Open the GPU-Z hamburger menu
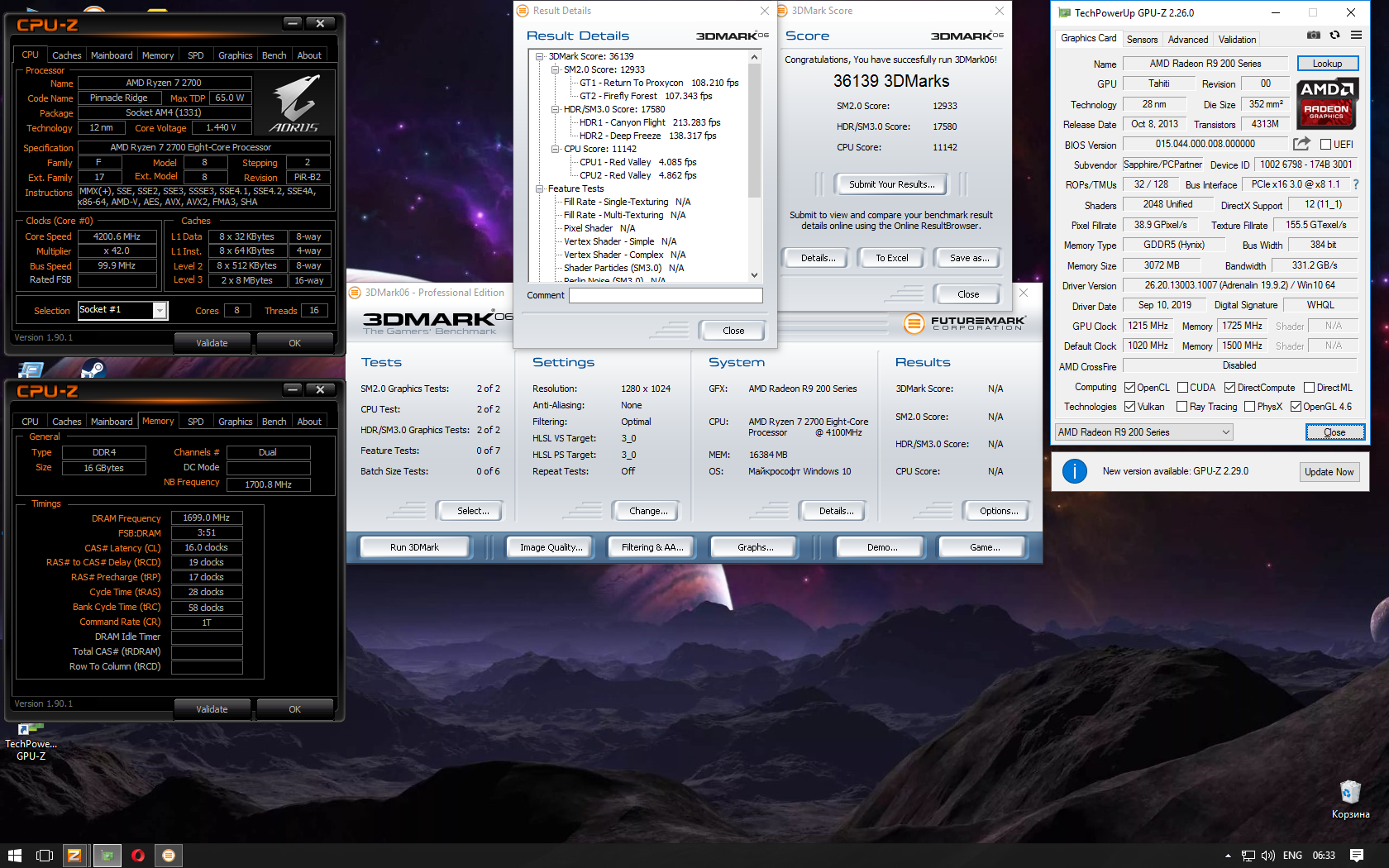 (1357, 35)
